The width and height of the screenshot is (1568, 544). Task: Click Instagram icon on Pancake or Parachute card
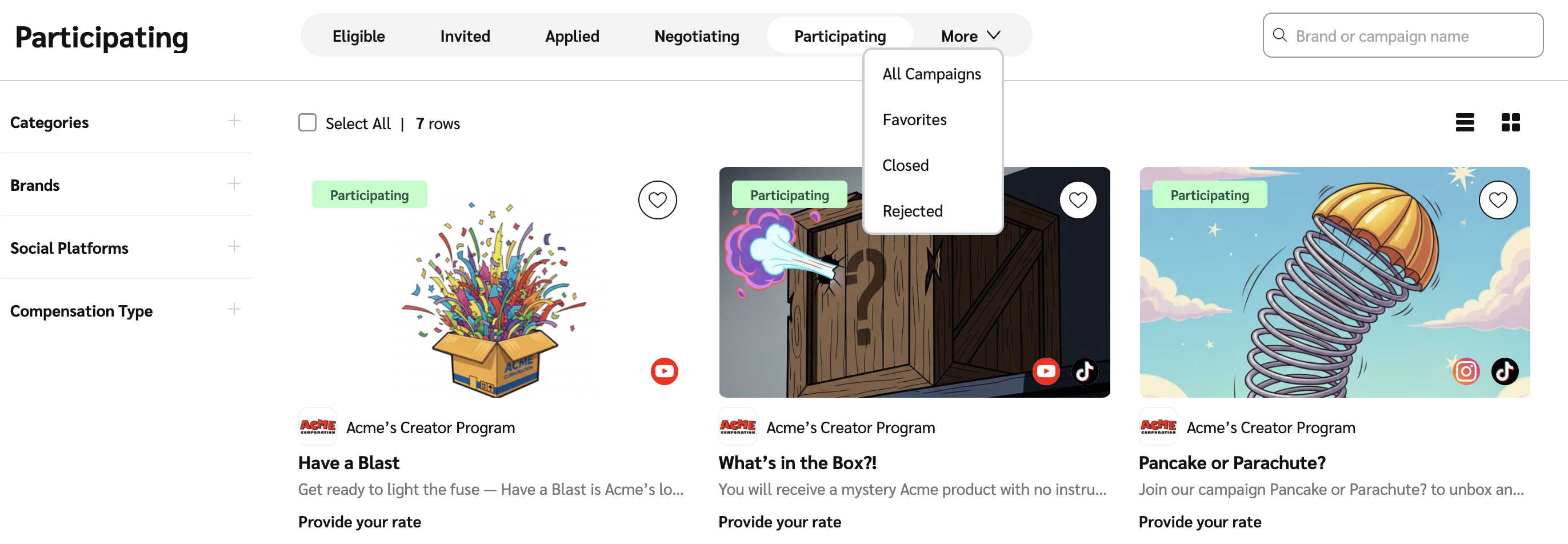pos(1466,371)
